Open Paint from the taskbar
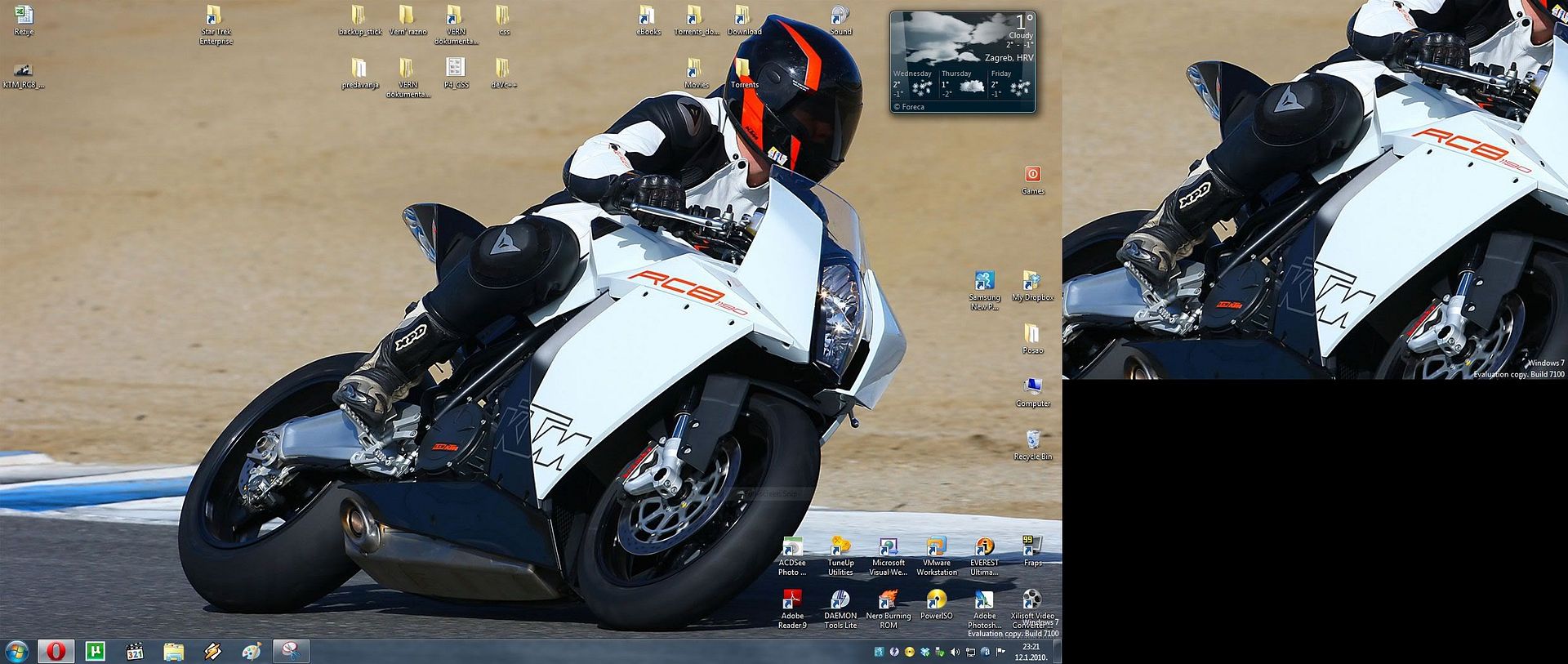Screen dimensions: 1568x664 coord(252,651)
